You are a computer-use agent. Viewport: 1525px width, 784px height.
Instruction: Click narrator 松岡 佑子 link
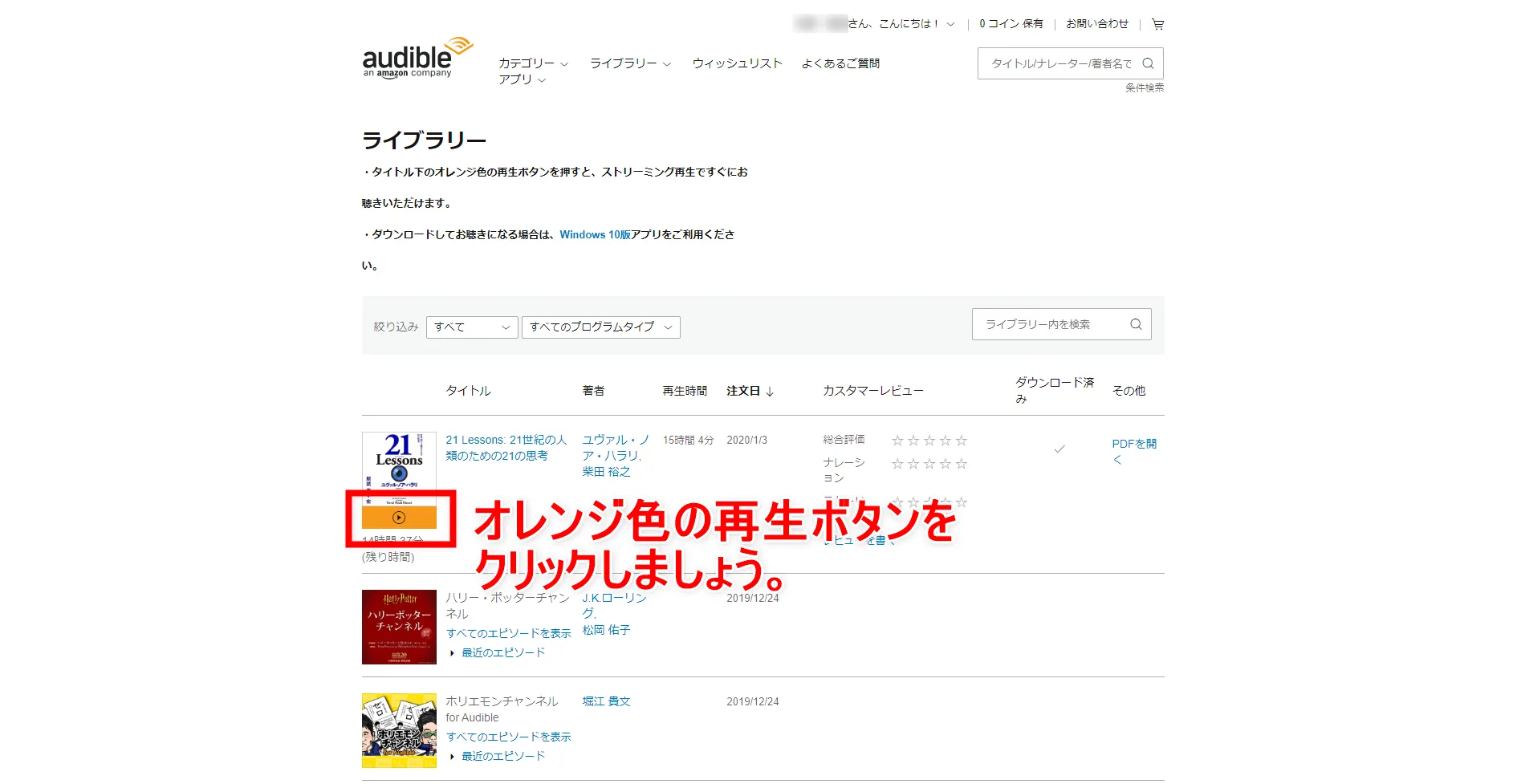point(606,631)
